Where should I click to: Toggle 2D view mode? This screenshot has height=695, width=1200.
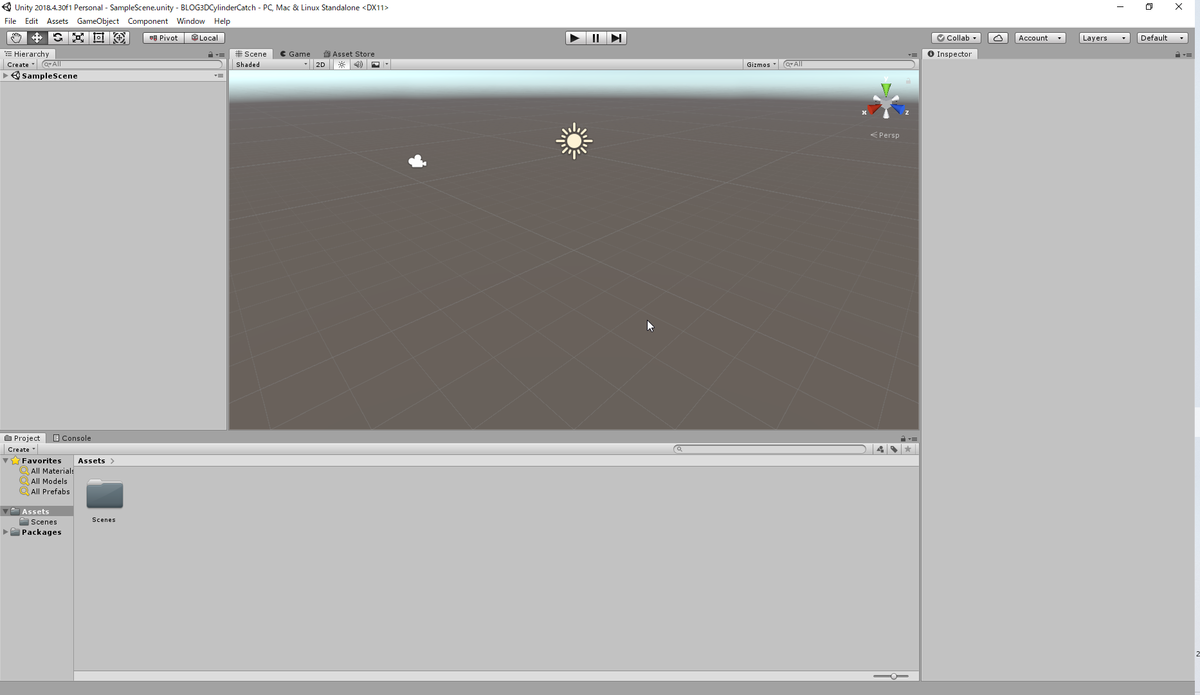pyautogui.click(x=321, y=64)
